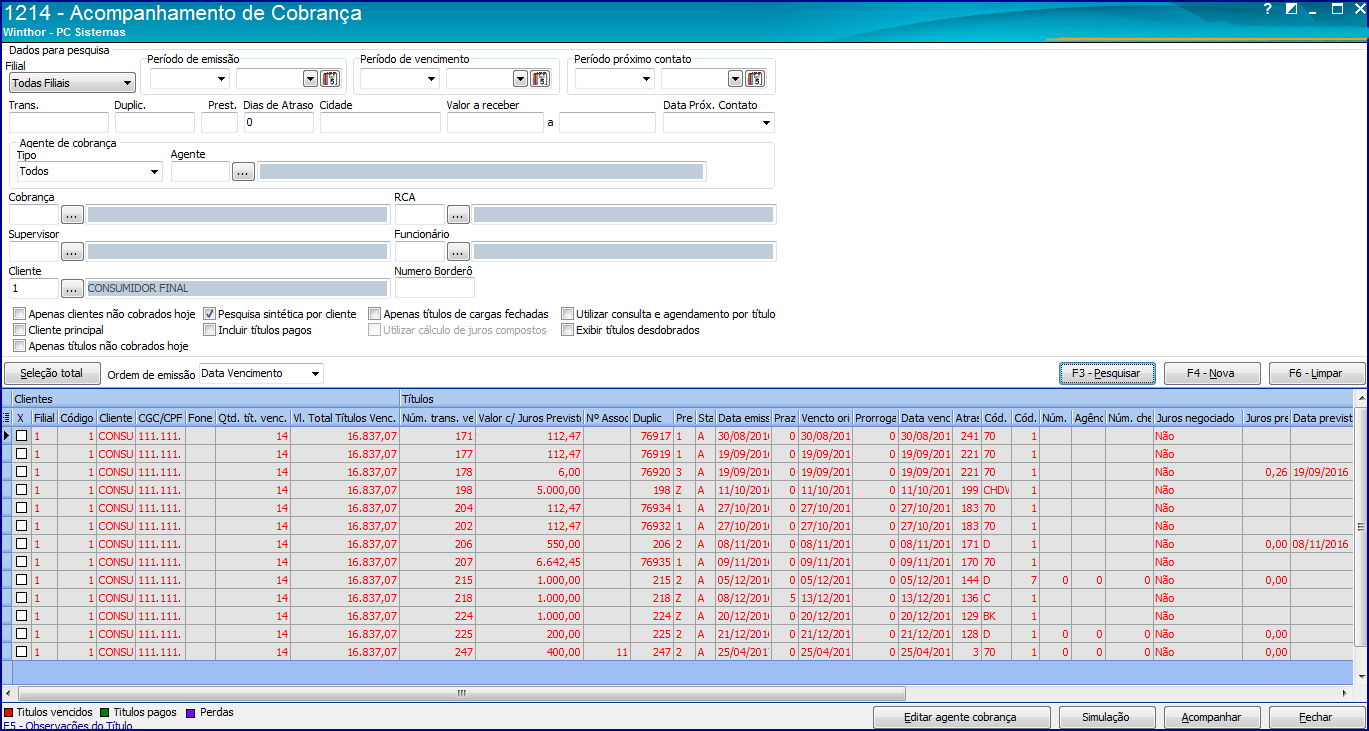
Task: Open first Período de emissão dropdown
Action: coord(221,79)
